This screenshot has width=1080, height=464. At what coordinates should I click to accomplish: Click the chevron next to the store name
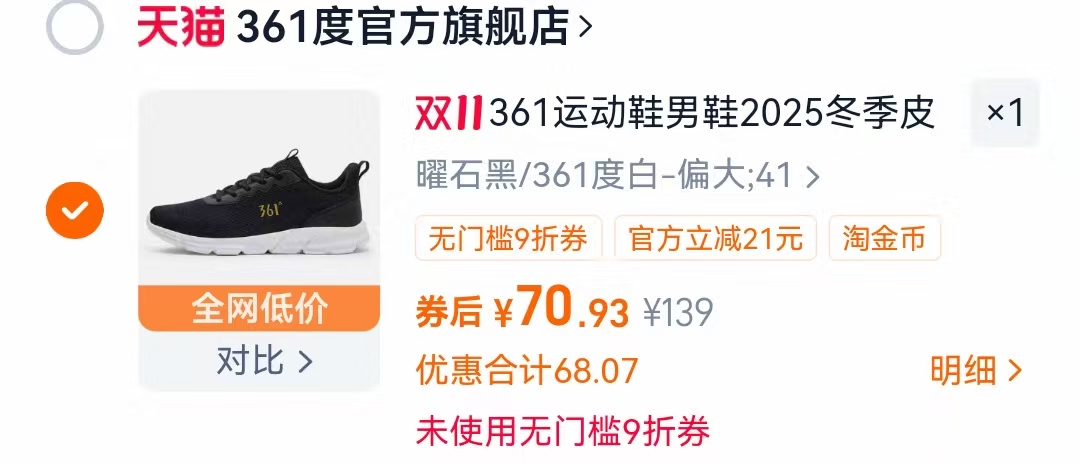585,28
